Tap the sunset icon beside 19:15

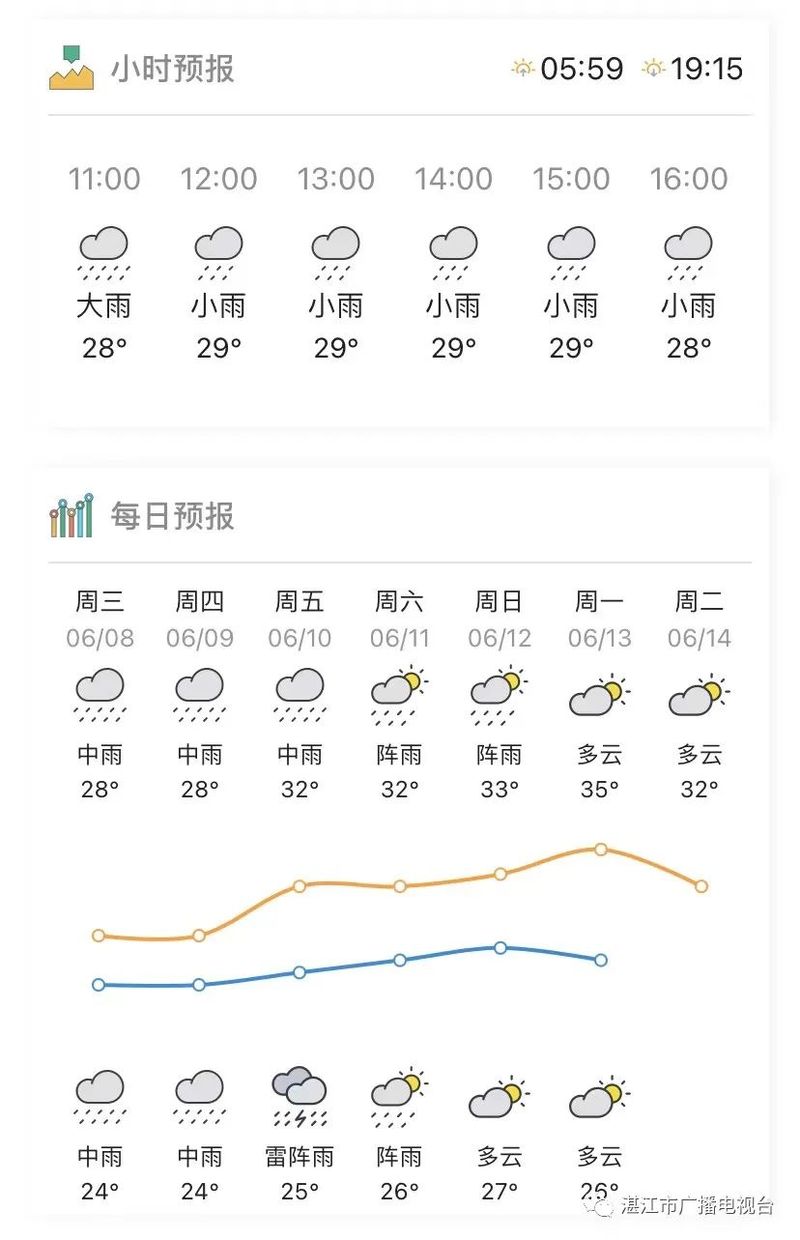coord(653,68)
